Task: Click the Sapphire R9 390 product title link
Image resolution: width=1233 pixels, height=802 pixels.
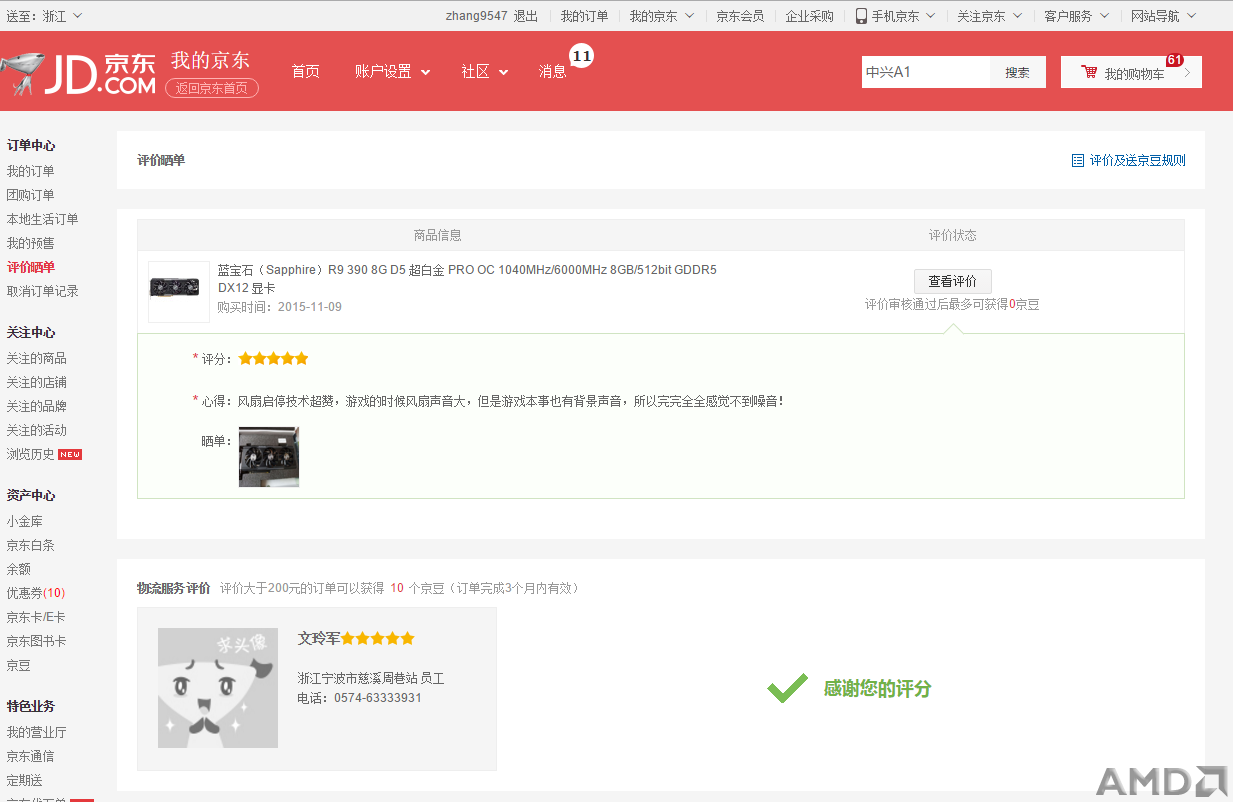Action: click(467, 278)
